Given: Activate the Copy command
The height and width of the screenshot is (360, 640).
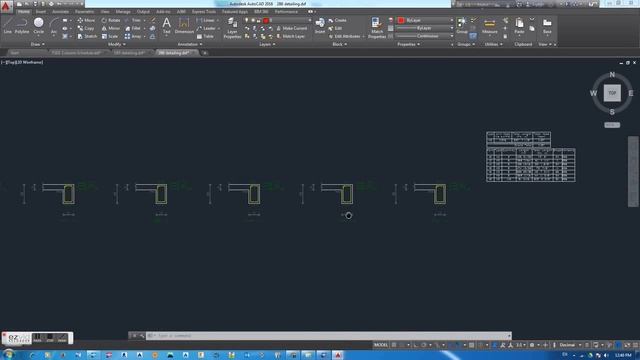Looking at the screenshot, I should 86,28.
